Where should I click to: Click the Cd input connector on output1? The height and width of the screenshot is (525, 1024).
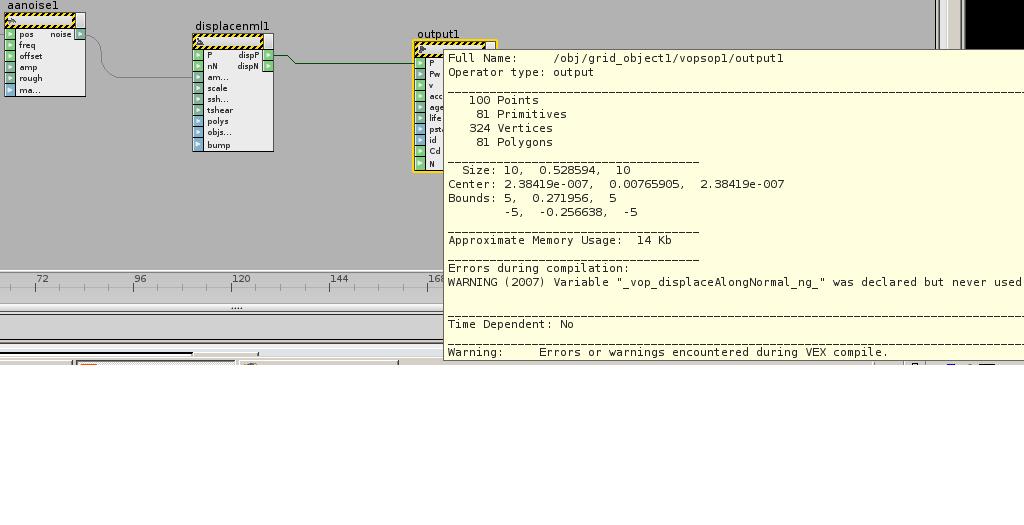pyautogui.click(x=420, y=151)
